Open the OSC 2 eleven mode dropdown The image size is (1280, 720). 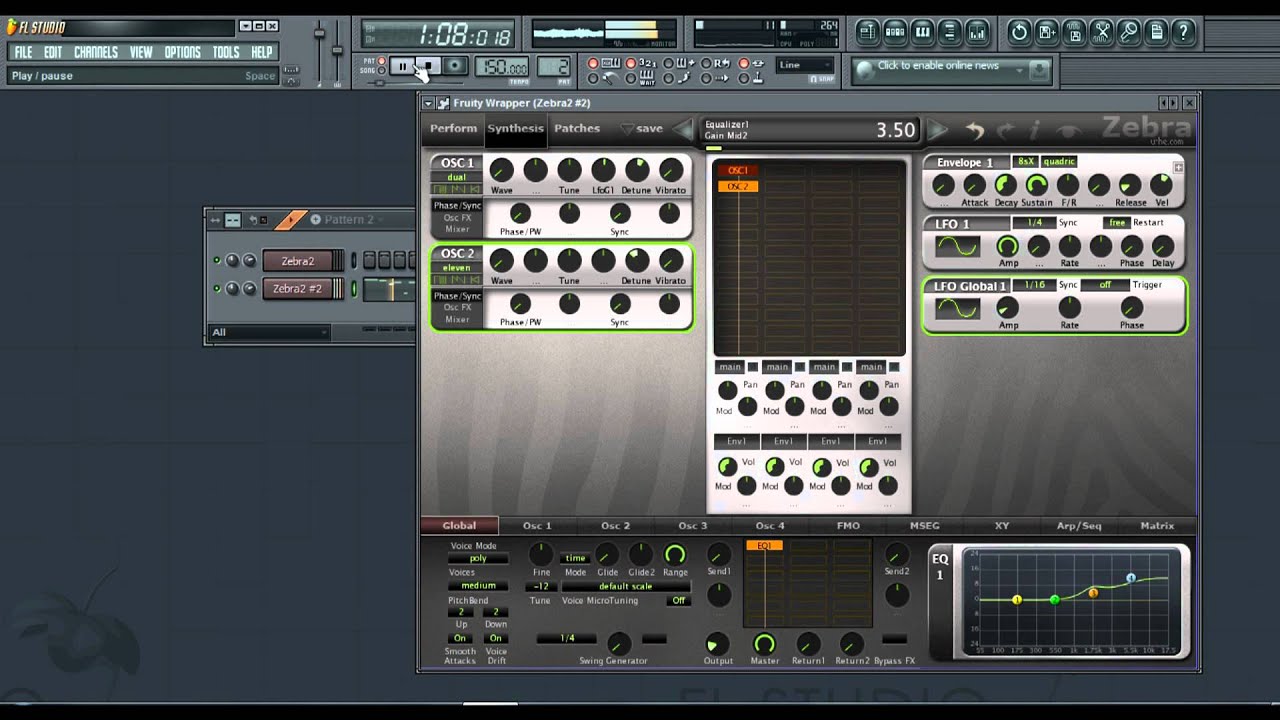tap(456, 268)
